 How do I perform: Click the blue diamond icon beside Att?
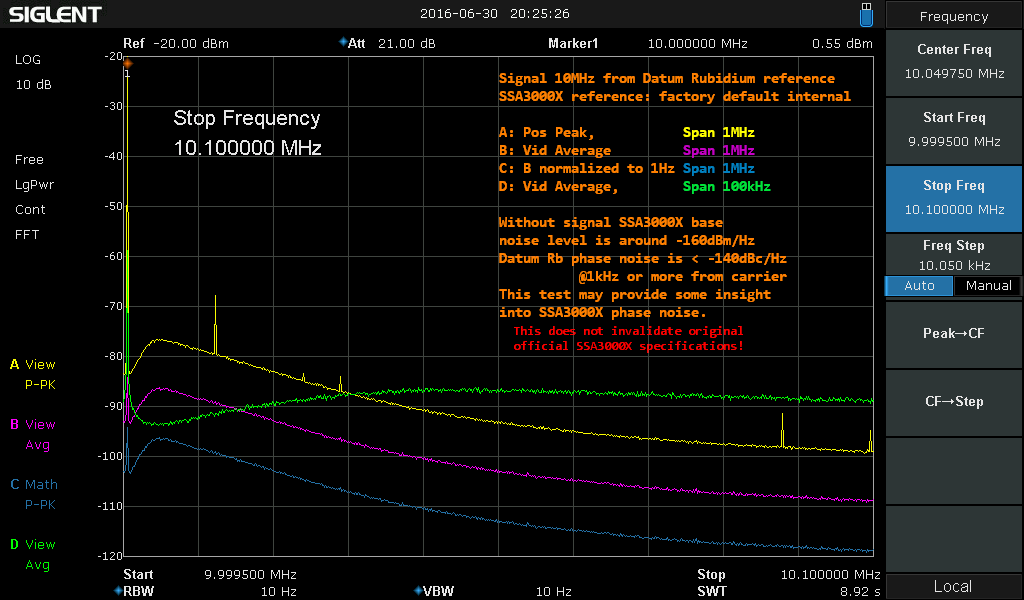pos(343,43)
